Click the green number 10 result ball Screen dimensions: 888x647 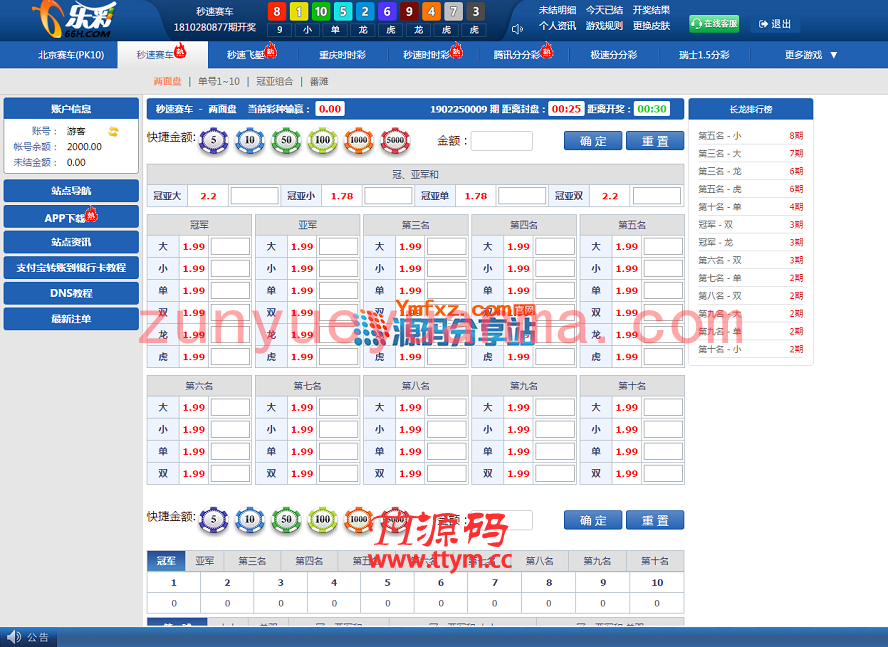click(321, 11)
